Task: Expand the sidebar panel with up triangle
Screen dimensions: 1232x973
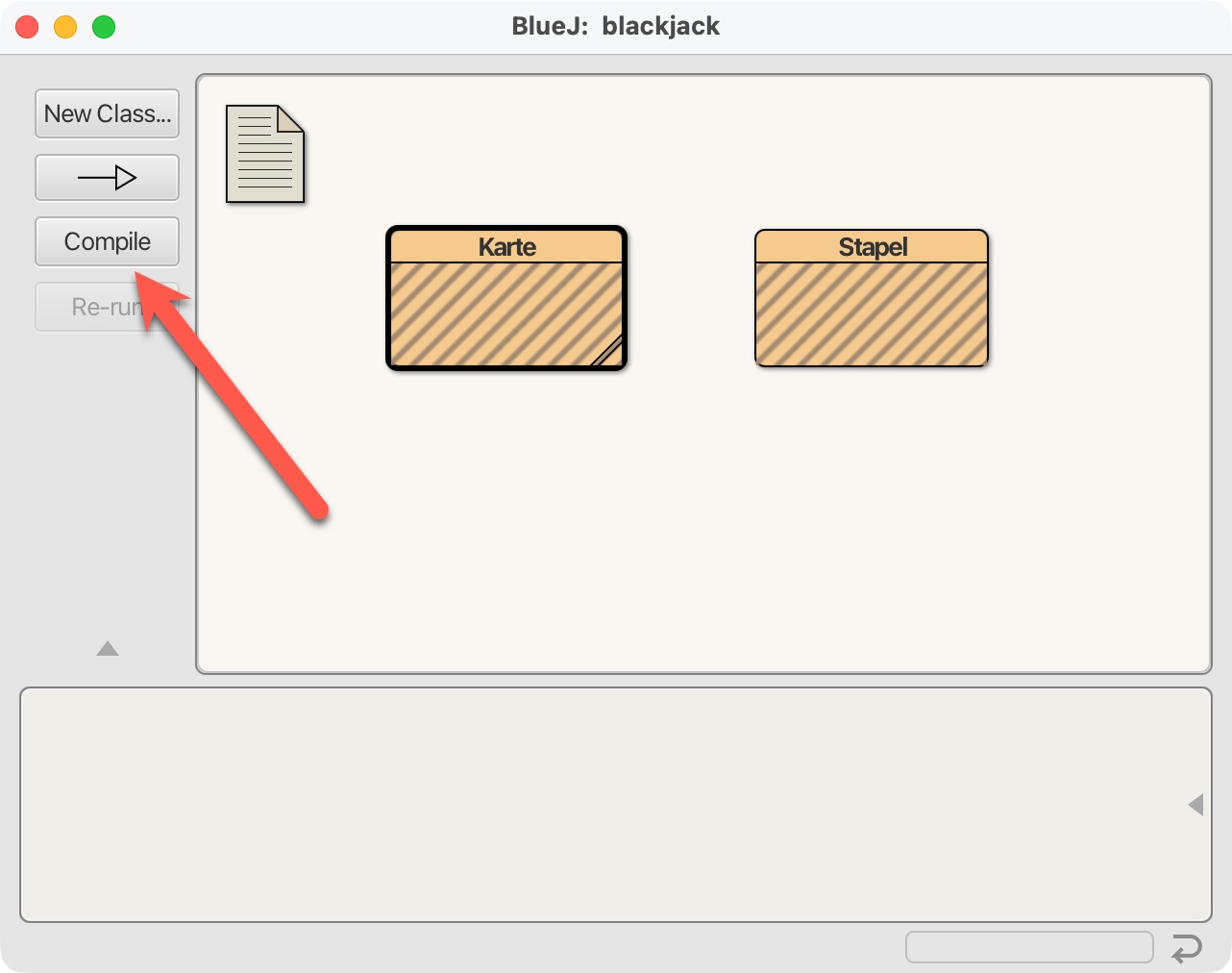Action: tap(108, 649)
